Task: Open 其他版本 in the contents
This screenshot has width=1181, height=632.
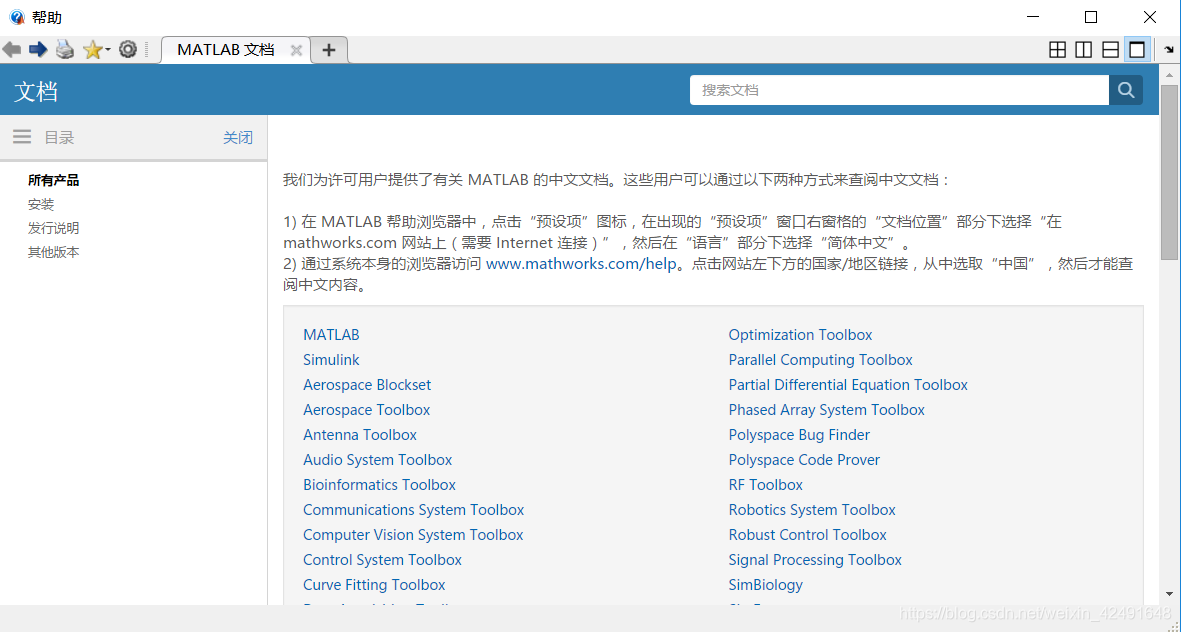Action: point(53,252)
